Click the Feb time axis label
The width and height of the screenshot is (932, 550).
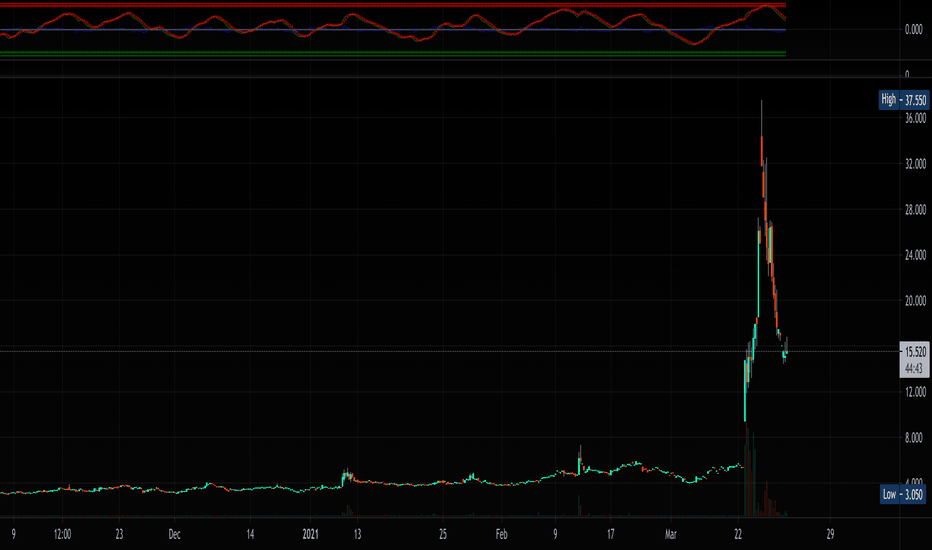coord(502,534)
